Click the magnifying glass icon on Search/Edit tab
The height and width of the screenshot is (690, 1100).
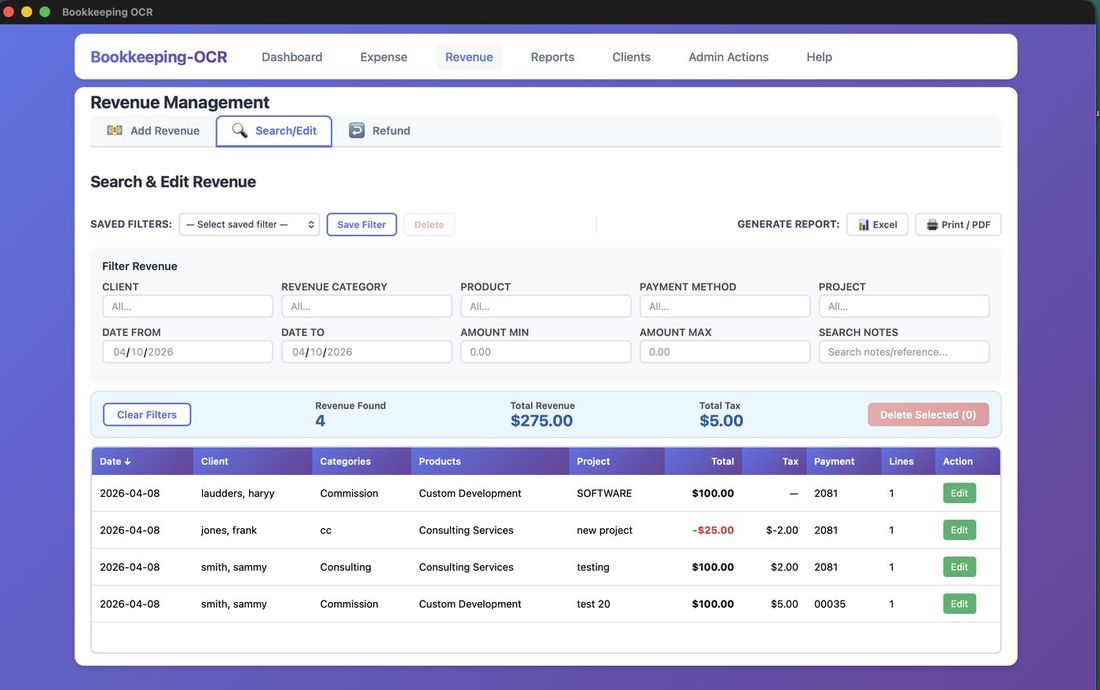pyautogui.click(x=239, y=130)
